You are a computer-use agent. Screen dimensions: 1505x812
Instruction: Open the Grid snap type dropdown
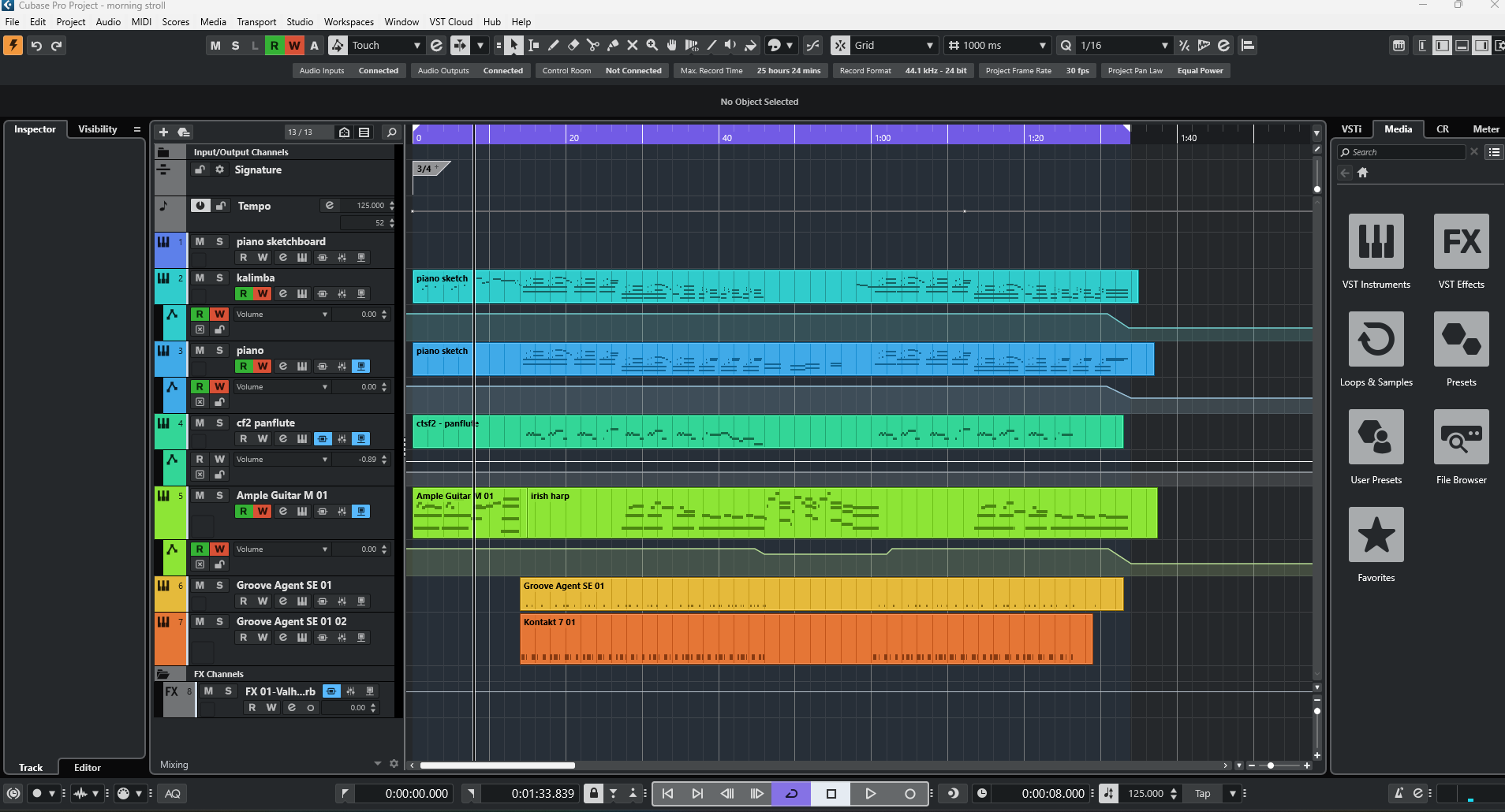click(x=894, y=46)
